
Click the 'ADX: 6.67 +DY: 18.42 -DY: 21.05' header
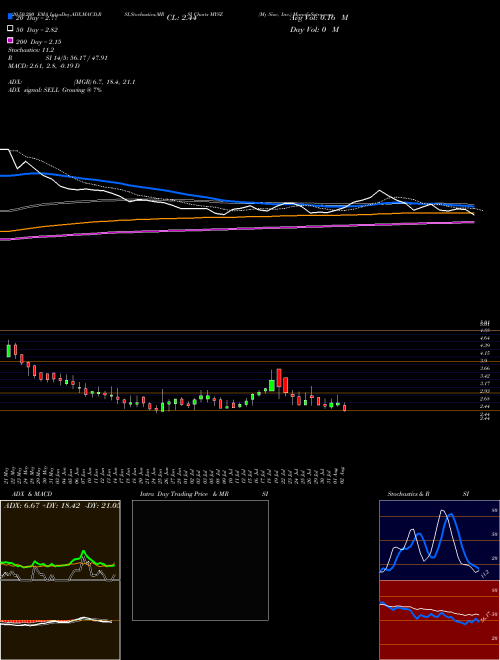pyautogui.click(x=61, y=505)
